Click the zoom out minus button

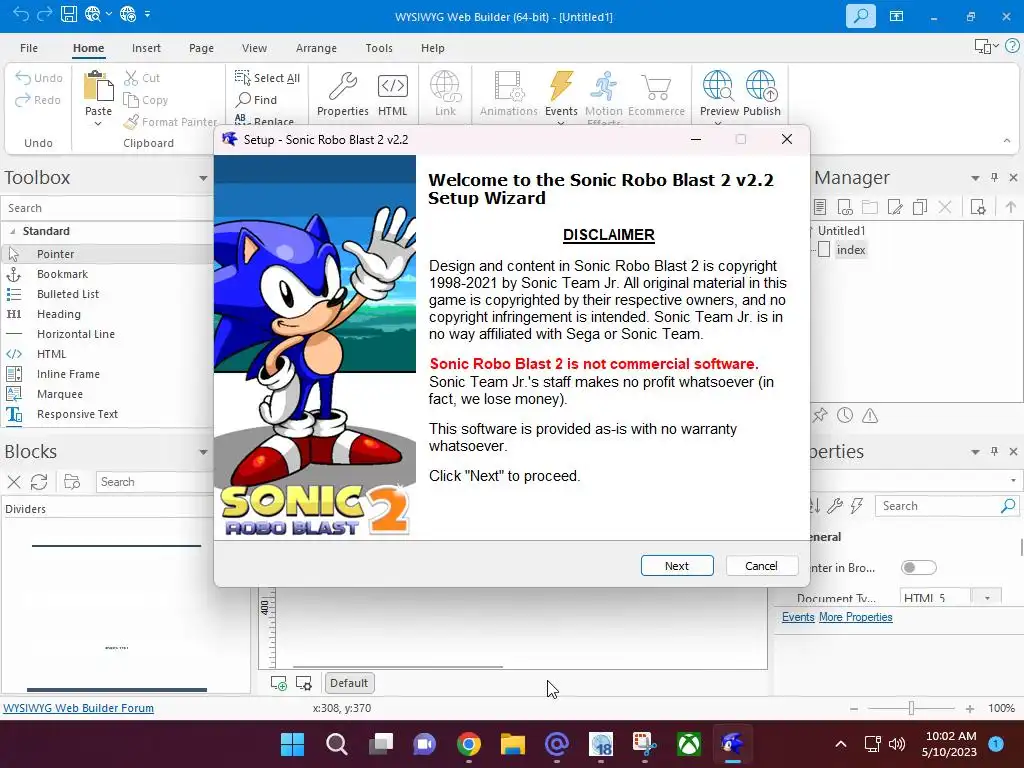(854, 709)
